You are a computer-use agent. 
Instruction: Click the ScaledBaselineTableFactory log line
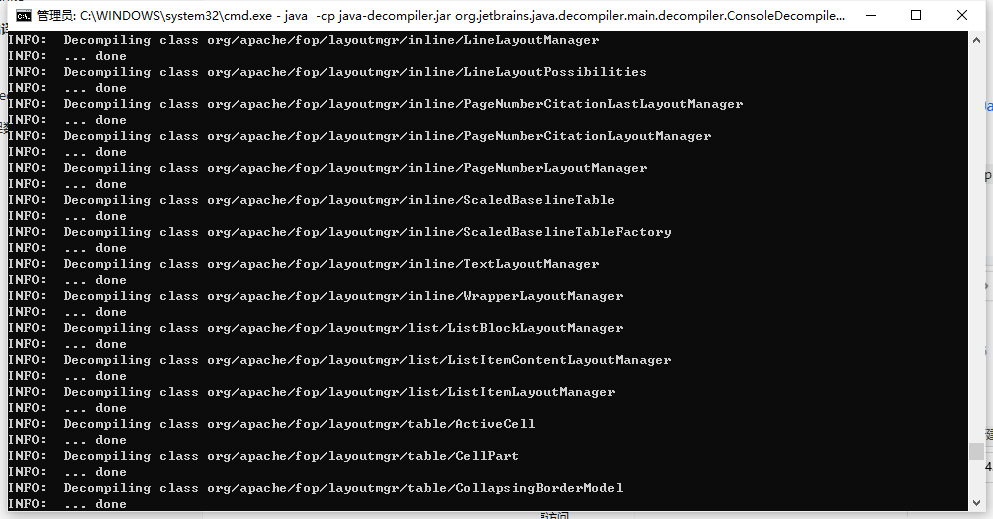[339, 232]
